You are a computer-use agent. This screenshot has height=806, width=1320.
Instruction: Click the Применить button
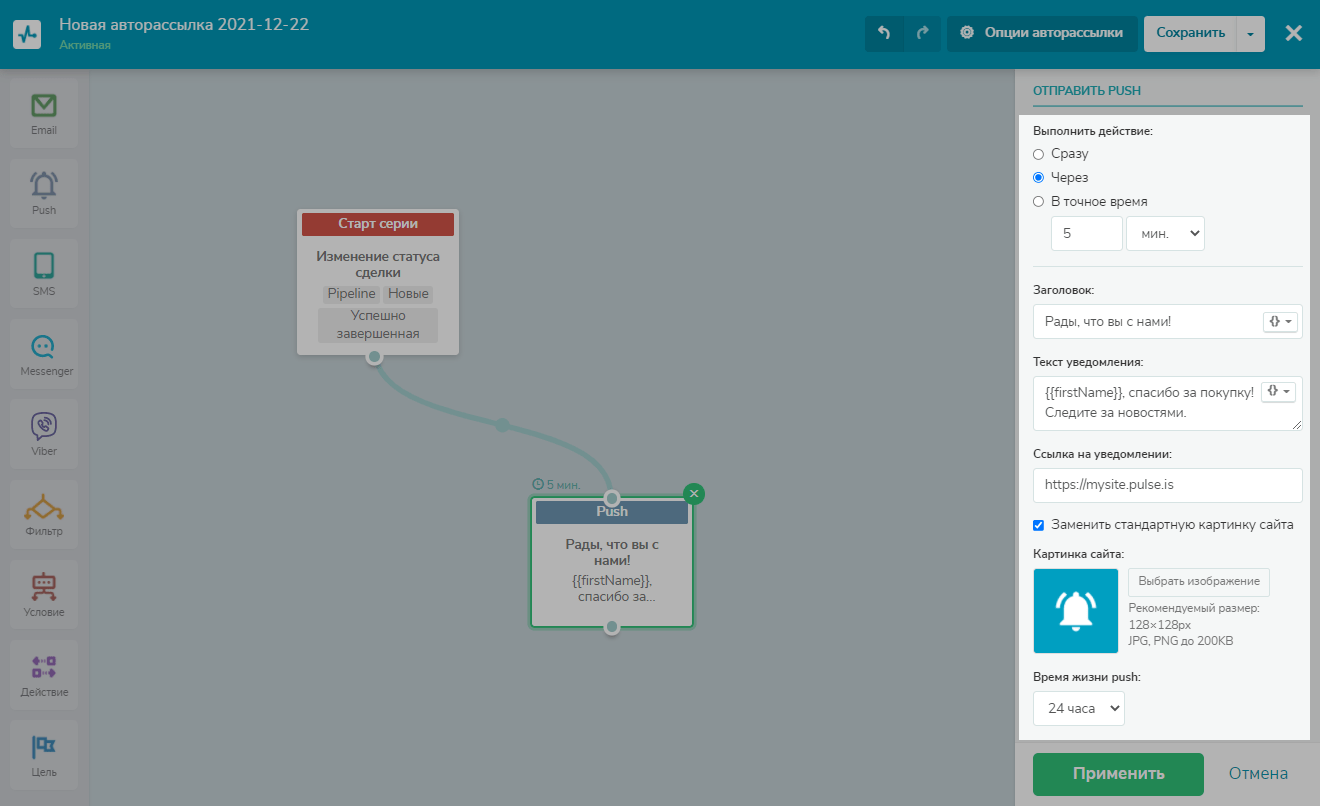click(1118, 774)
